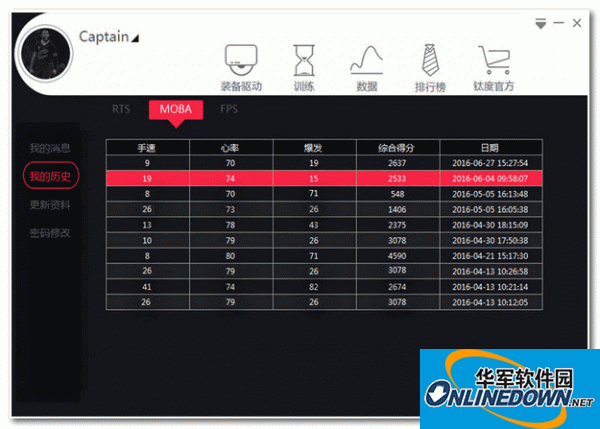This screenshot has width=600, height=429.
Task: Click score cell 1406
Action: pos(398,209)
